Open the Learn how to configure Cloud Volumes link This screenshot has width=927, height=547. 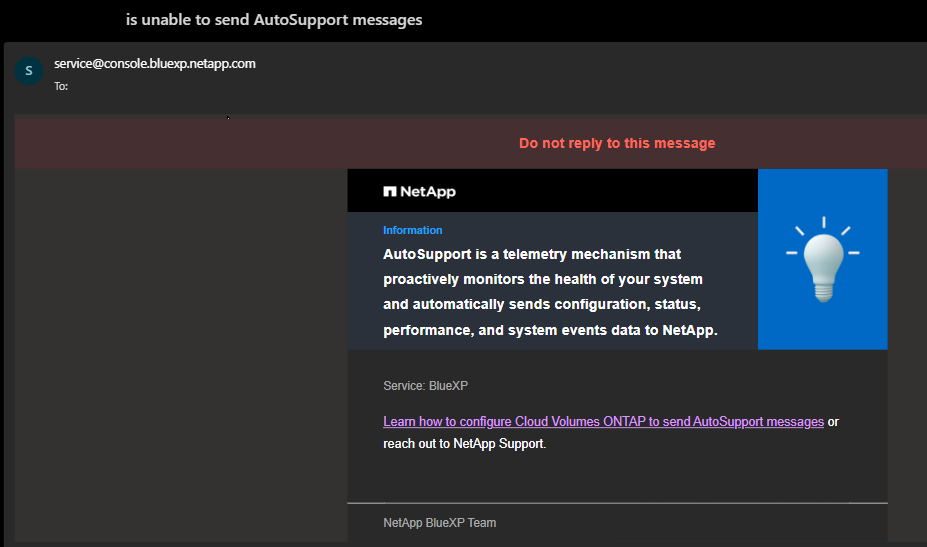(x=603, y=422)
